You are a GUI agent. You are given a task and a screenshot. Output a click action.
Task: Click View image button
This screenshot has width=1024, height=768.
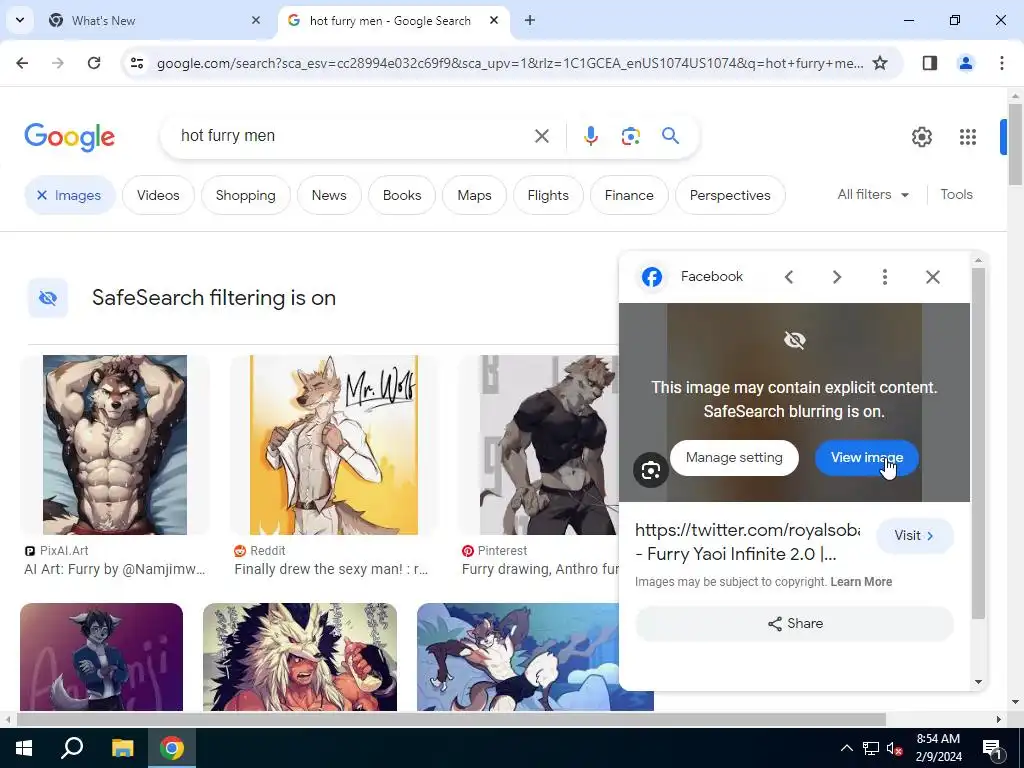(867, 458)
